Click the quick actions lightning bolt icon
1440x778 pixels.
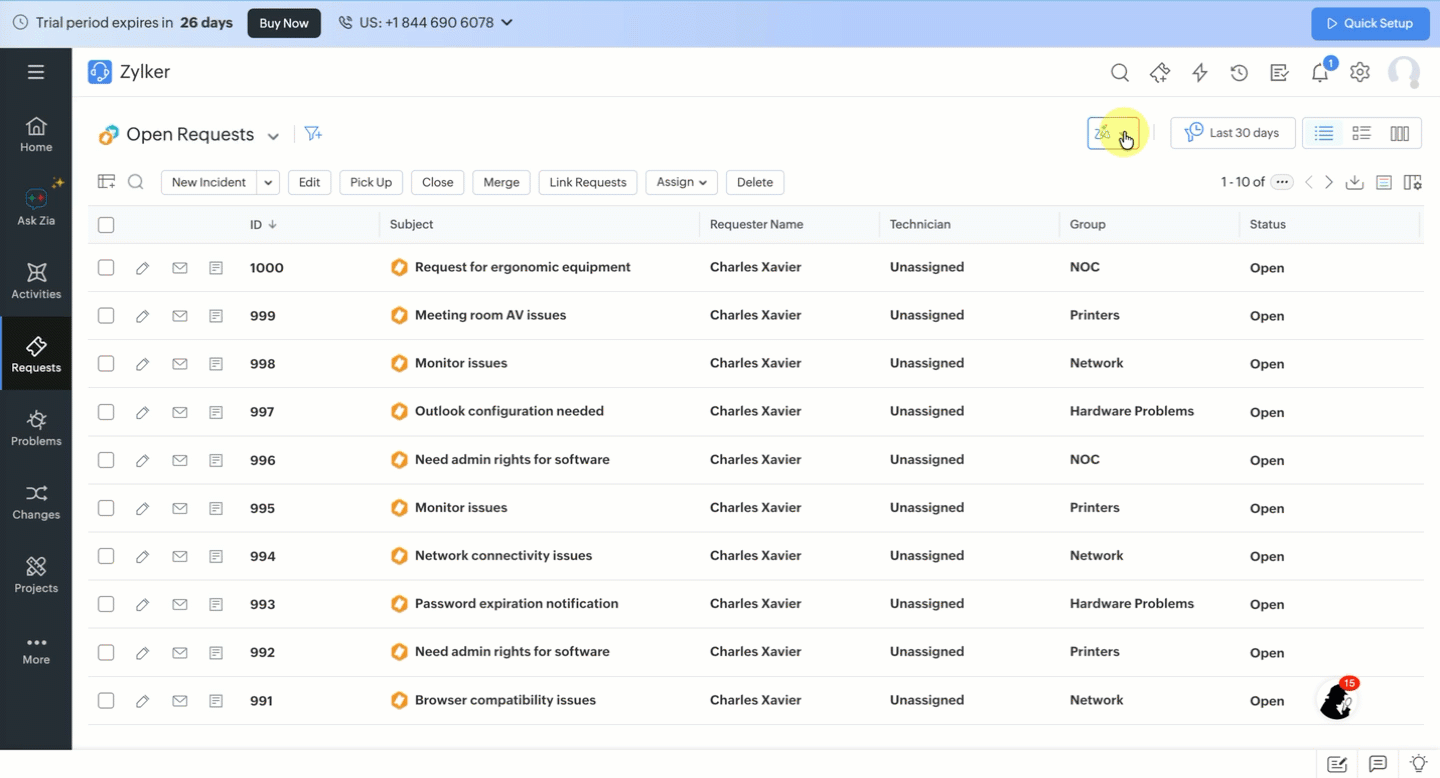(x=1200, y=72)
